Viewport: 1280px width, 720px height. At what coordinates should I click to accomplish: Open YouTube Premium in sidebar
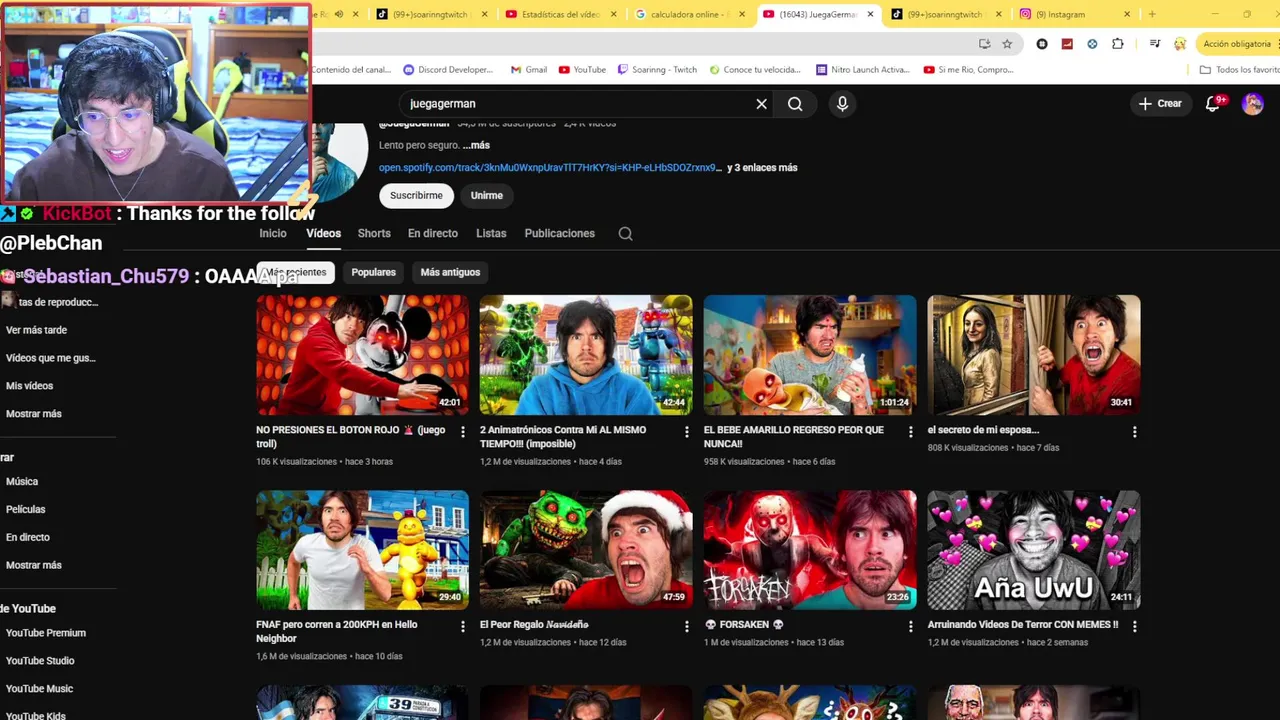pos(46,633)
